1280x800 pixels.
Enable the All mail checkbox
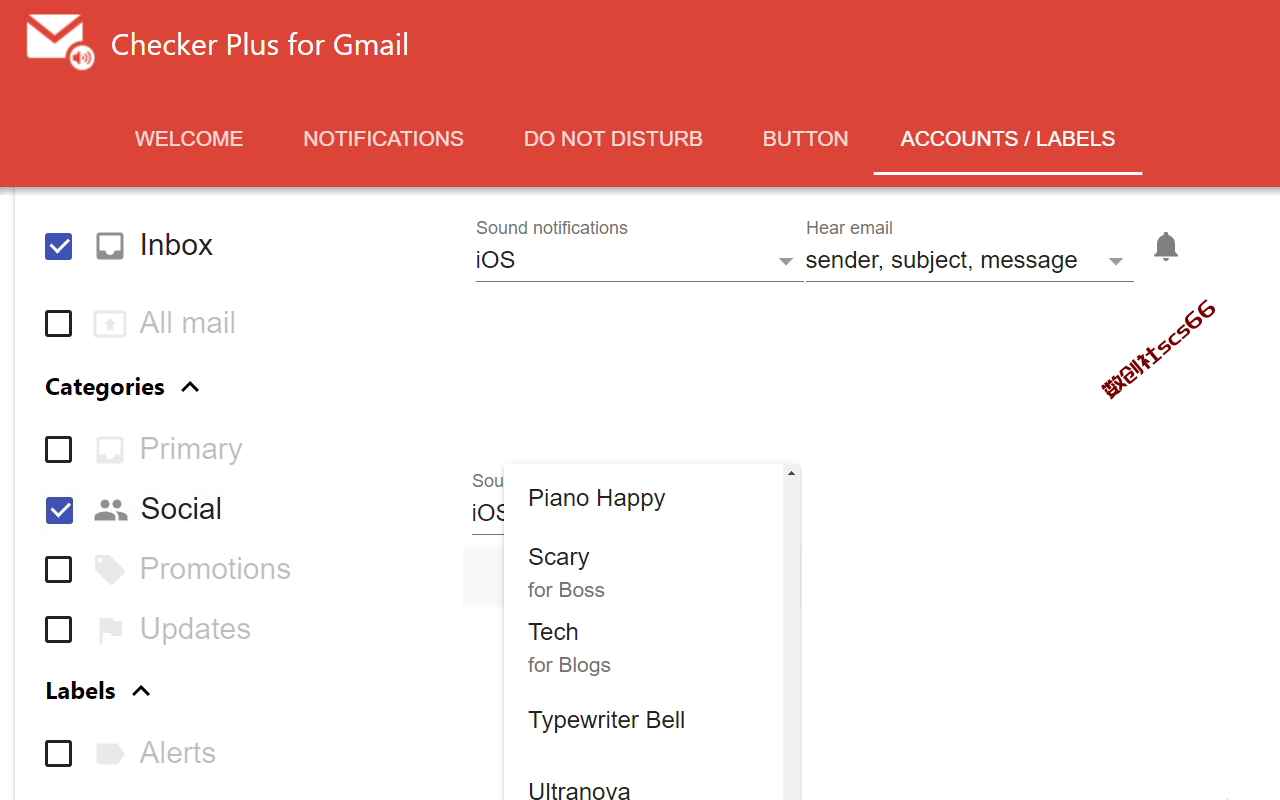(x=59, y=324)
